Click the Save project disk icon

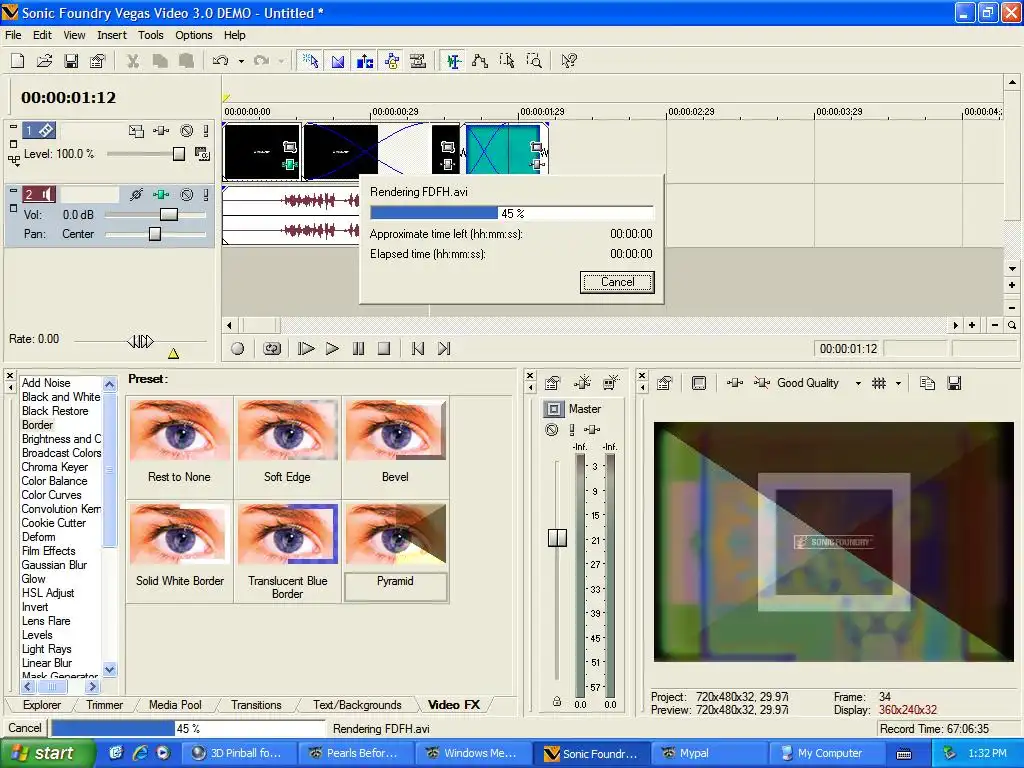71,61
